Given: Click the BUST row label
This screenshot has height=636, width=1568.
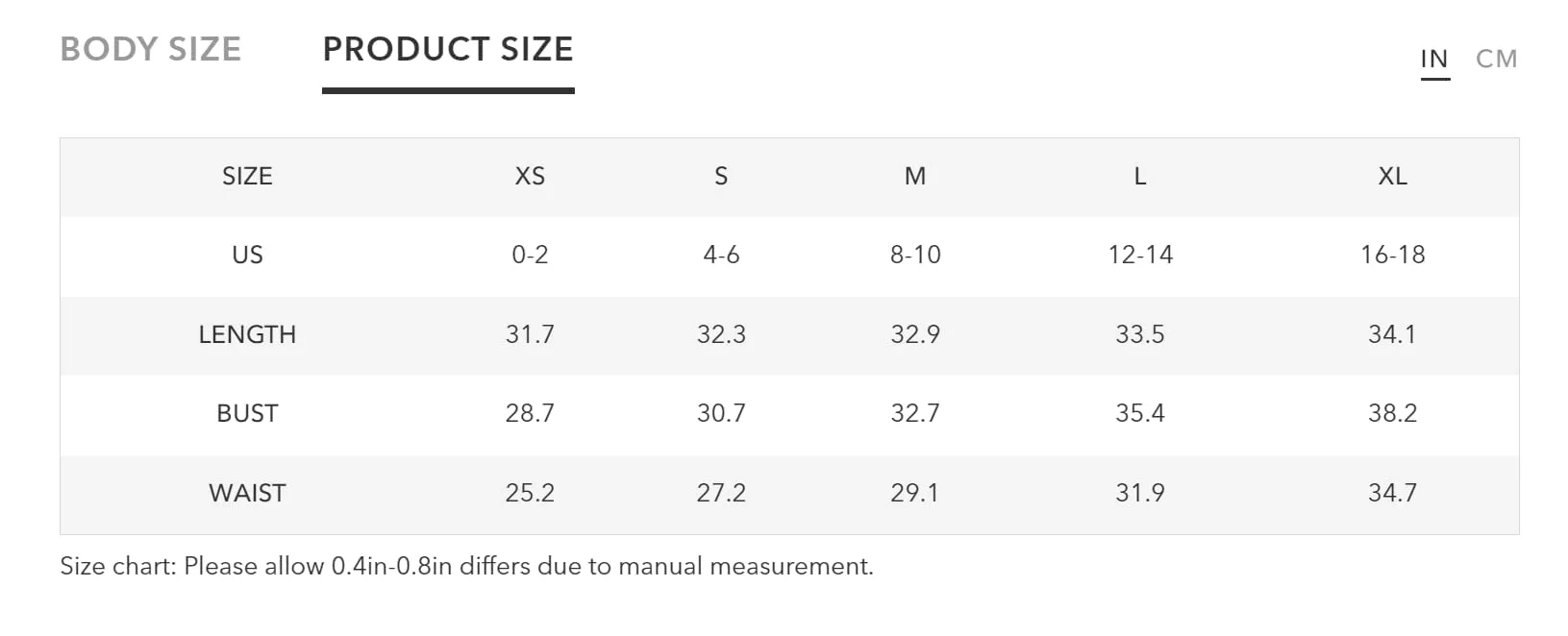Looking at the screenshot, I should click(x=247, y=414).
